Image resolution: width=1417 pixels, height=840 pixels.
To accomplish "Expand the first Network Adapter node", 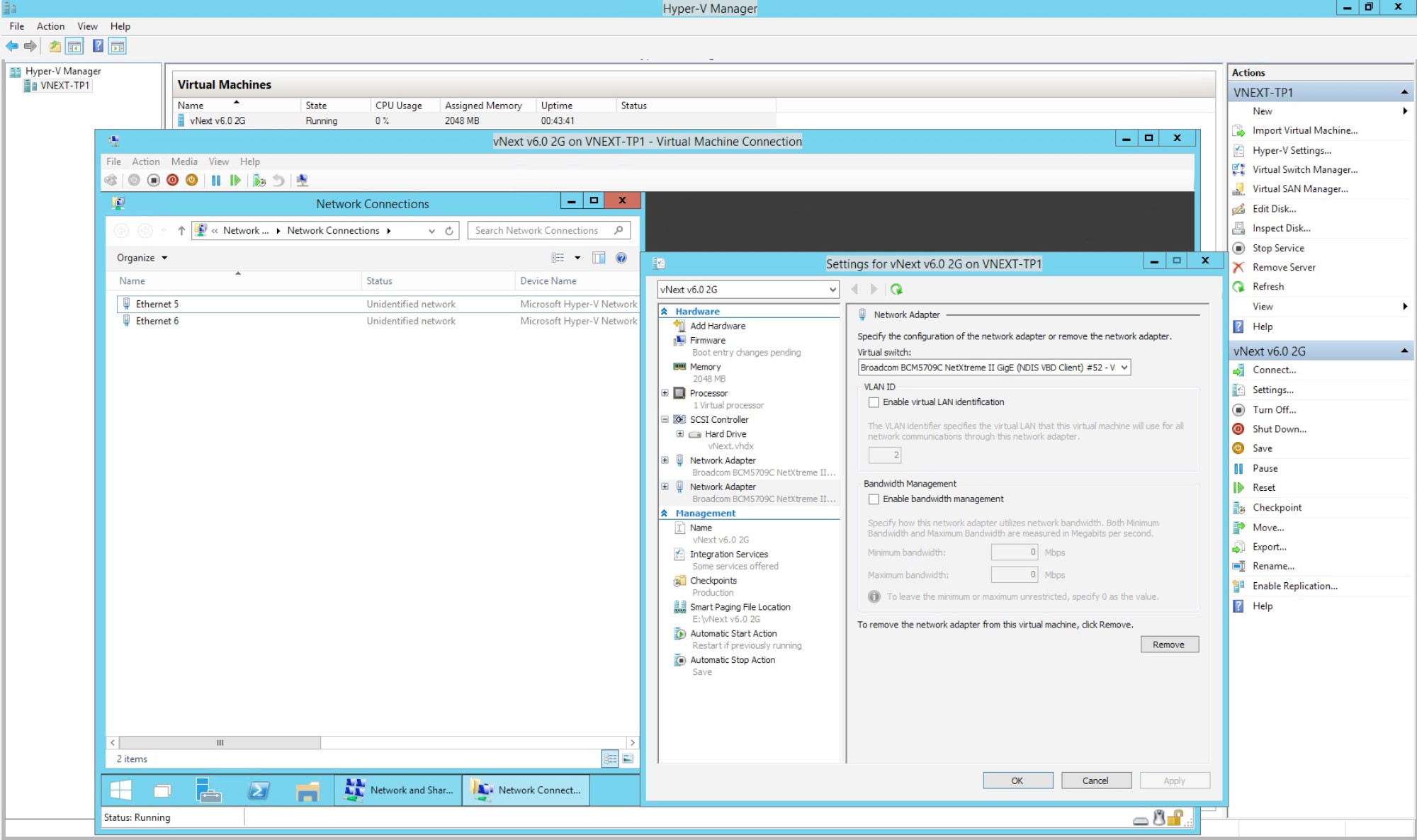I will tap(665, 460).
